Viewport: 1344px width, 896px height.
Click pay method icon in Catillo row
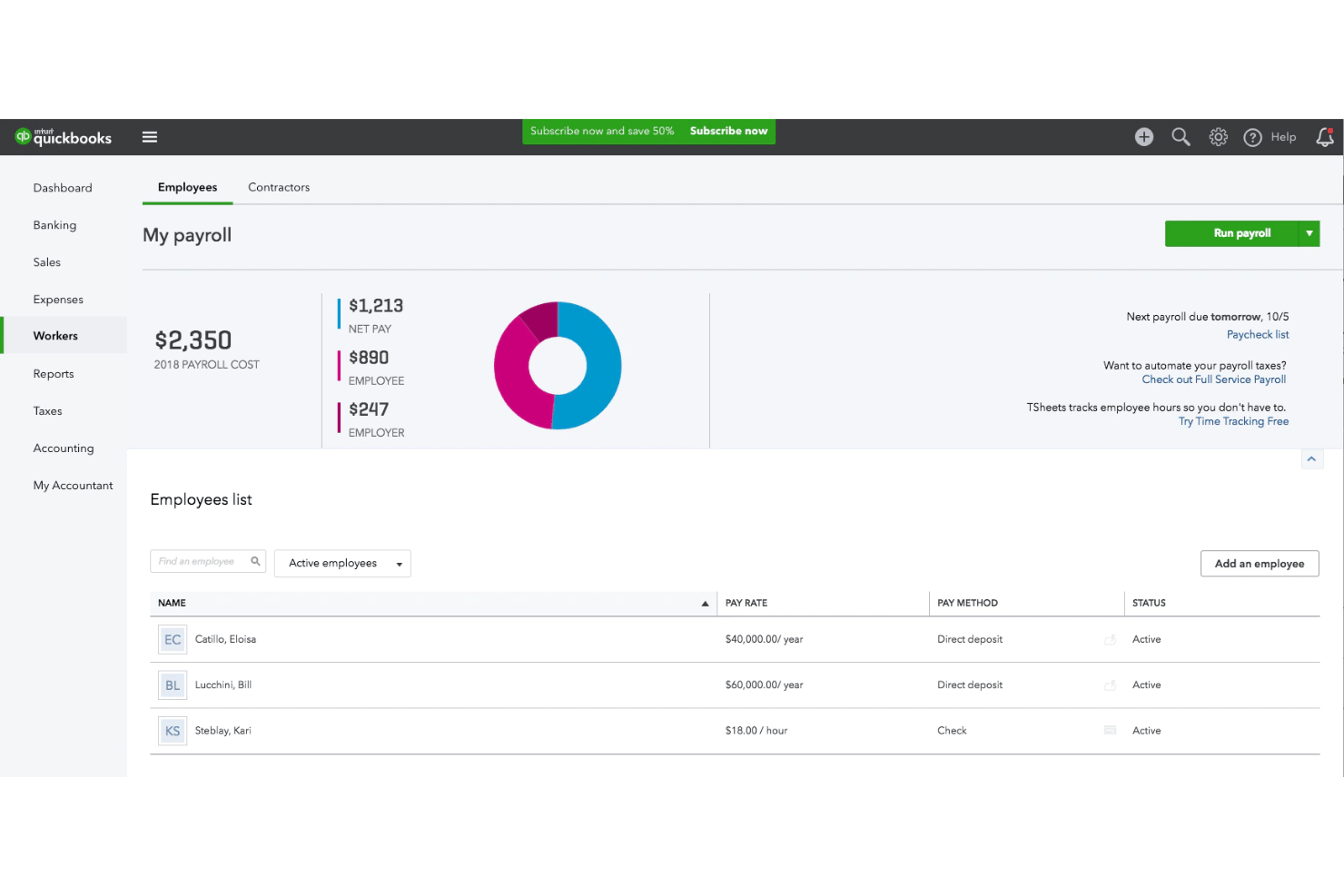click(x=1110, y=640)
